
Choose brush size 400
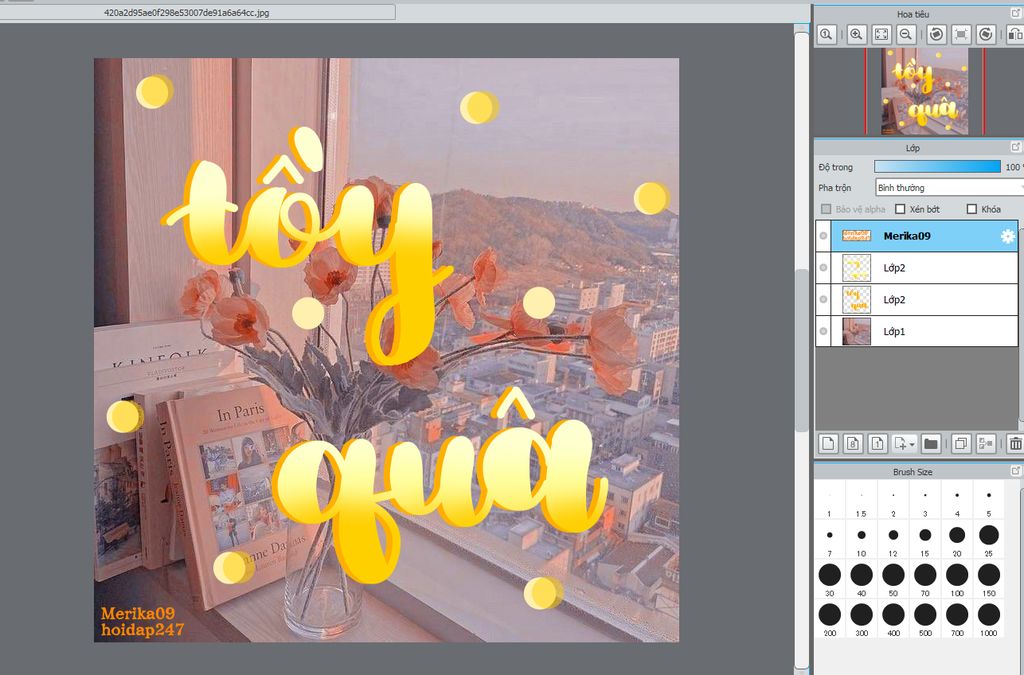coord(893,620)
